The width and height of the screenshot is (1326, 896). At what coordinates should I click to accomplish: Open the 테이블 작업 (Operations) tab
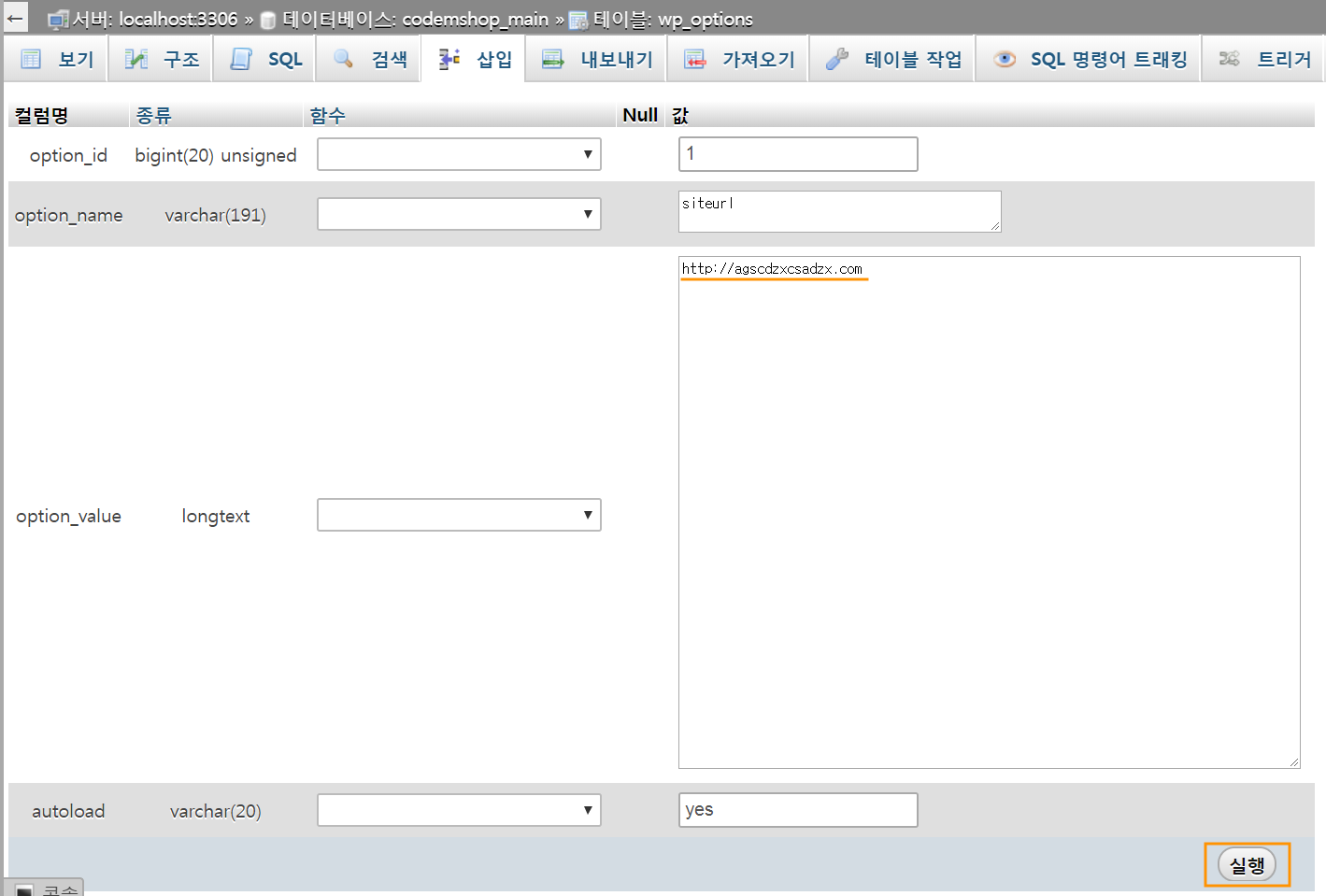[892, 59]
